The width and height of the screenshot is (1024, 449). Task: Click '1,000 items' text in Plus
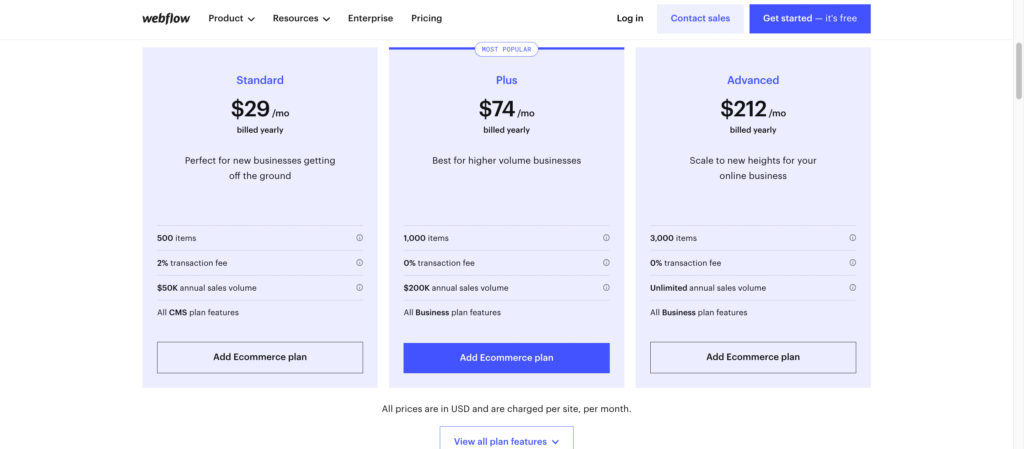tap(426, 238)
